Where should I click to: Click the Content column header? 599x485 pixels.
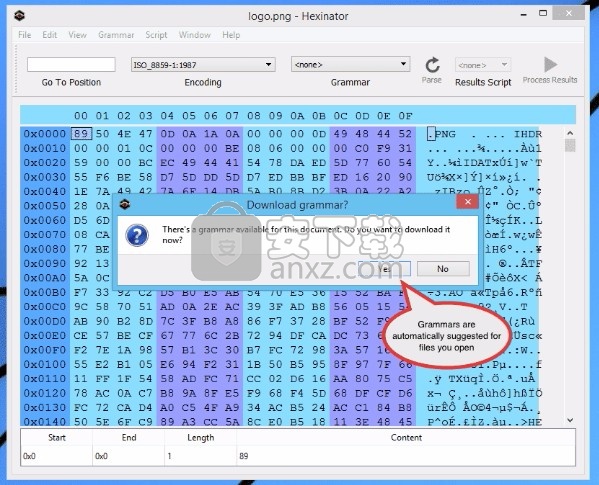406,438
